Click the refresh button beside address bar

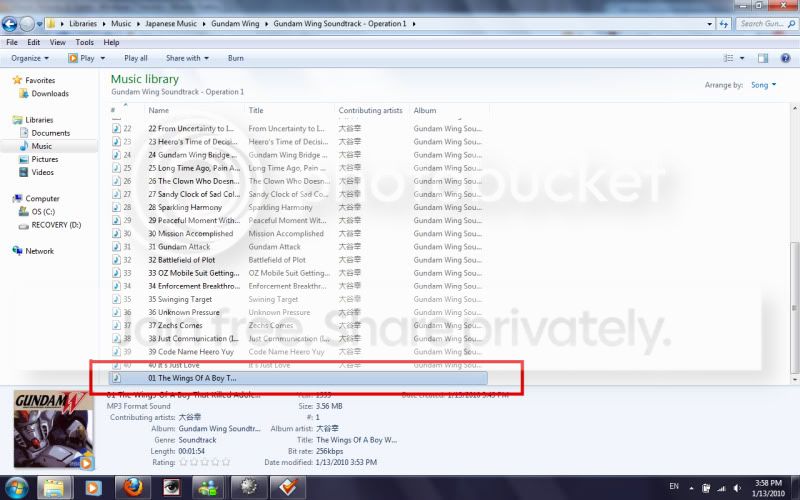coord(723,23)
